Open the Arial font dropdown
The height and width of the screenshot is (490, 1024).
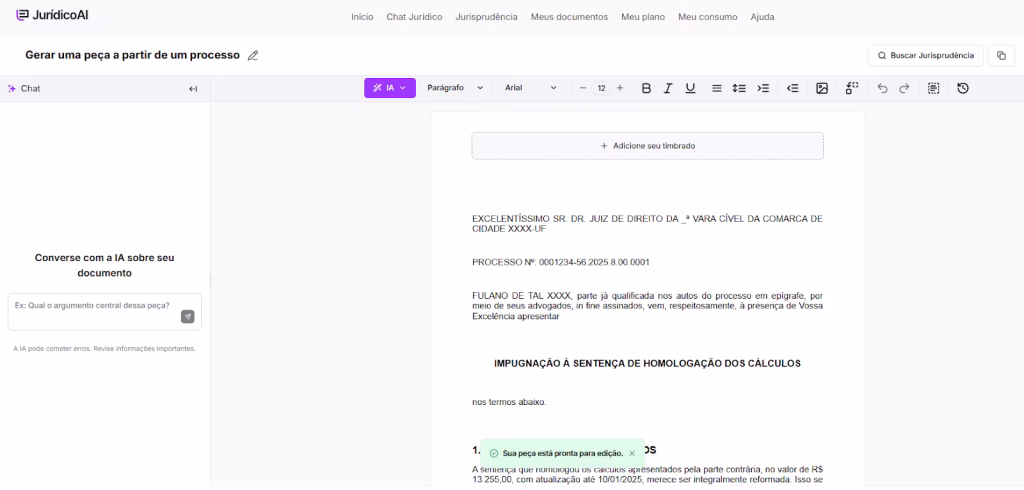click(530, 88)
